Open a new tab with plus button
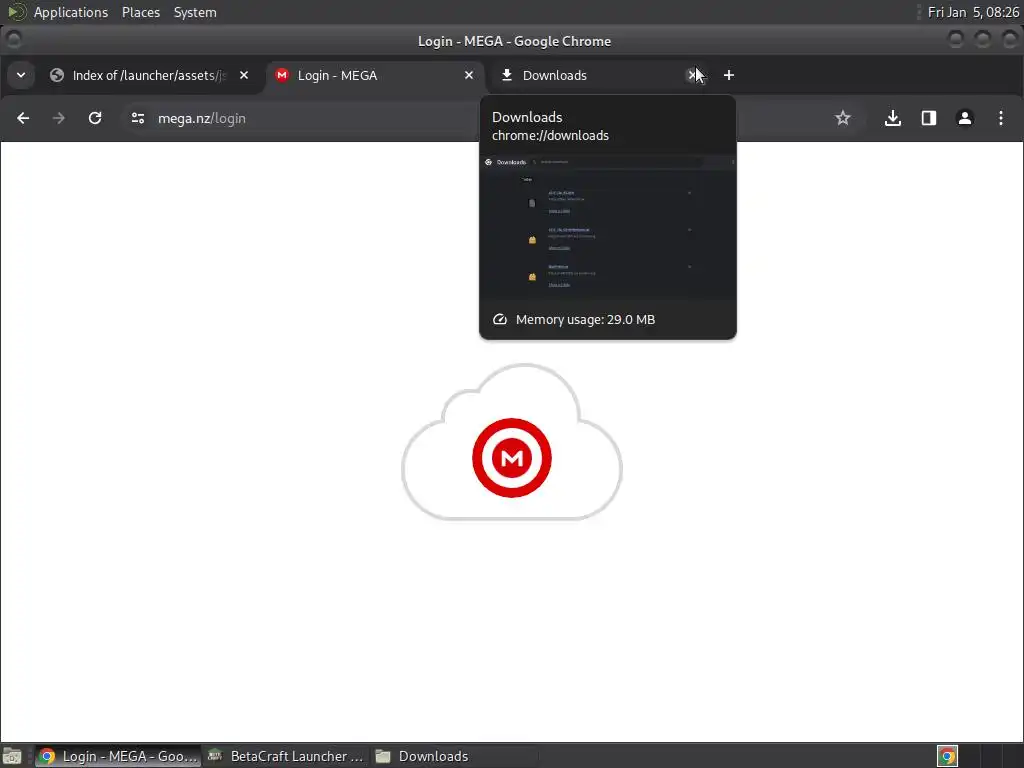This screenshot has height=768, width=1024. (x=729, y=75)
